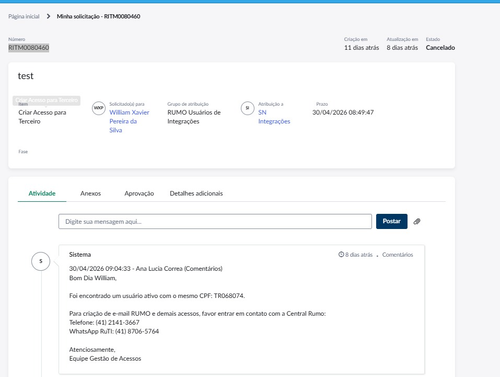This screenshot has width=500, height=377.
Task: Click the CPF line mentioning TR068074
Action: (157, 296)
